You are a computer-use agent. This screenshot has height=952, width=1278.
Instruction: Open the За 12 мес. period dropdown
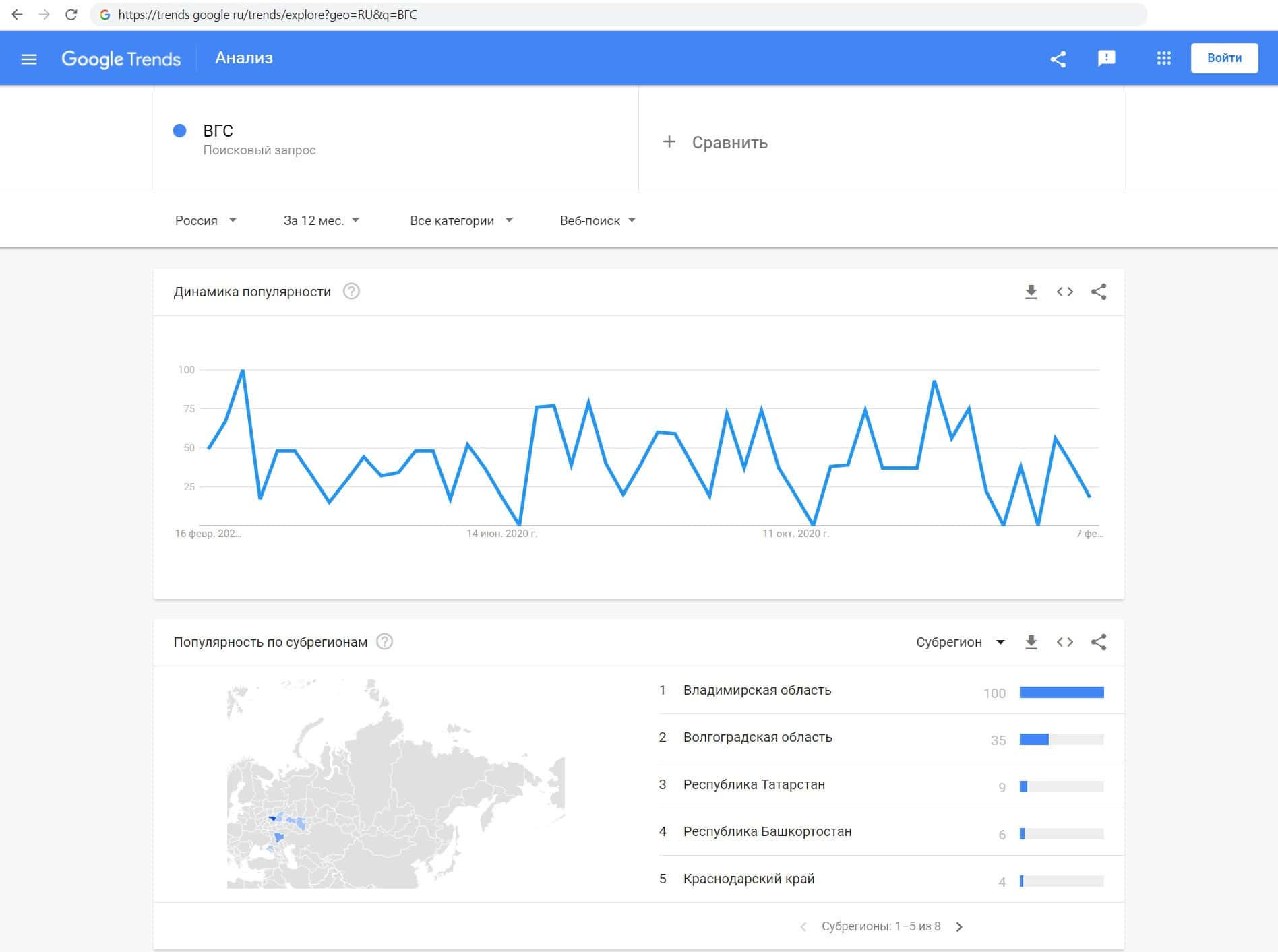321,220
